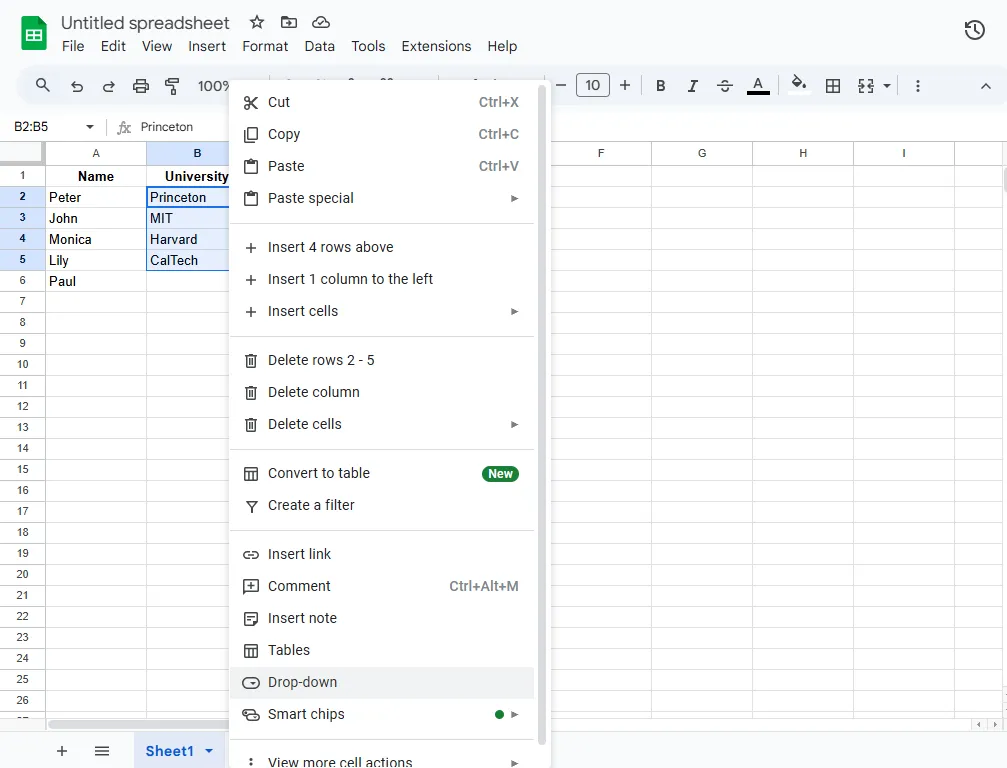The image size is (1007, 768).
Task: Open the borders tool
Action: click(x=833, y=86)
